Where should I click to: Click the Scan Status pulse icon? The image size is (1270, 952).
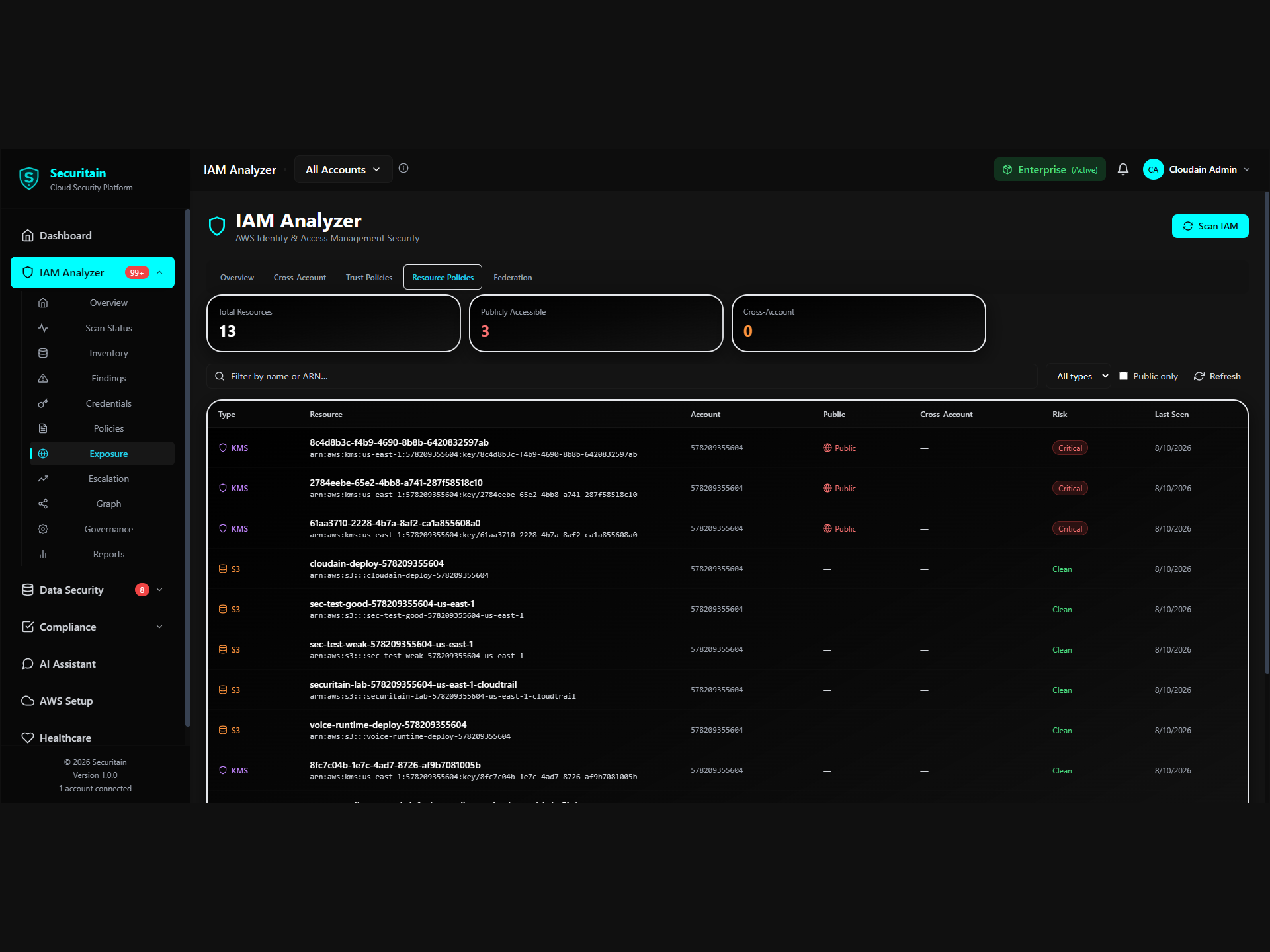(x=43, y=328)
